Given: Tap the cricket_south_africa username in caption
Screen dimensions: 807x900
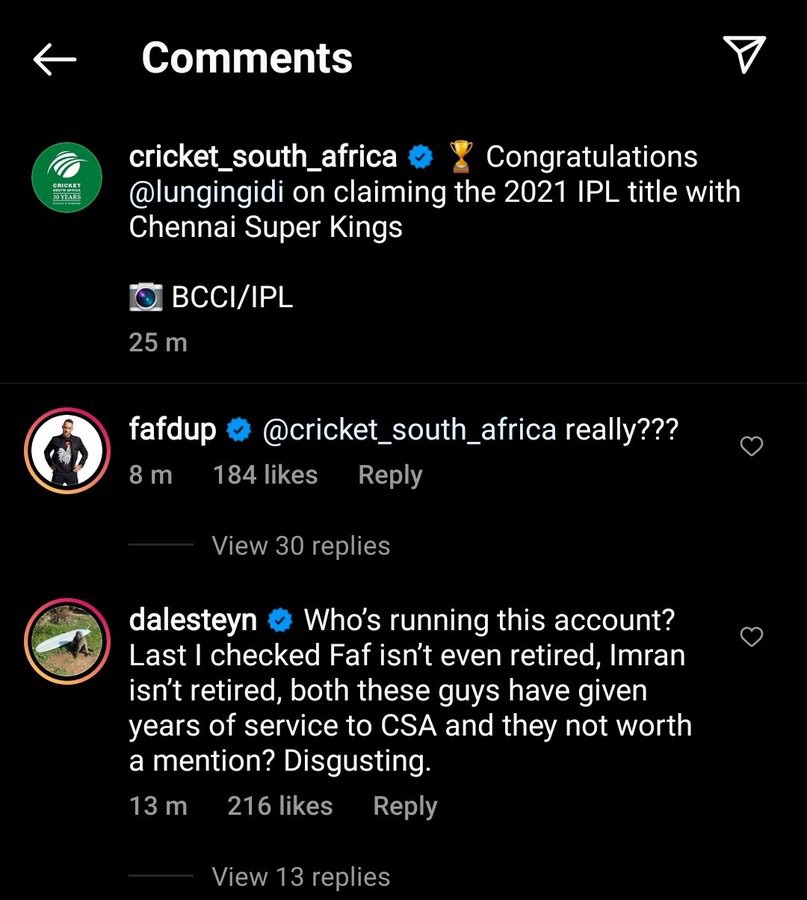Looking at the screenshot, I should click(263, 157).
